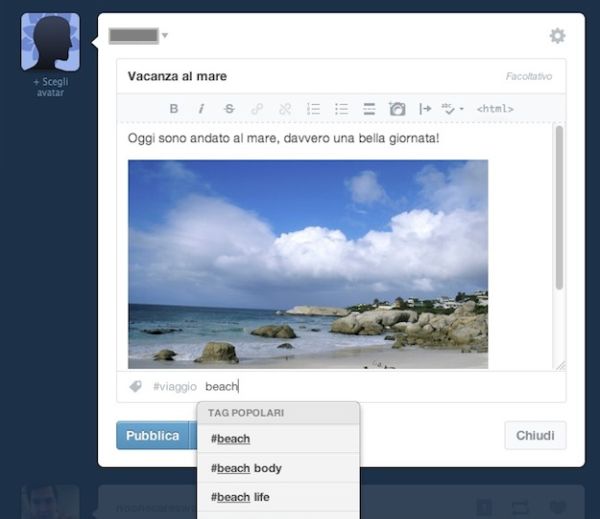Insert a bulleted list
The width and height of the screenshot is (600, 519).
point(341,109)
